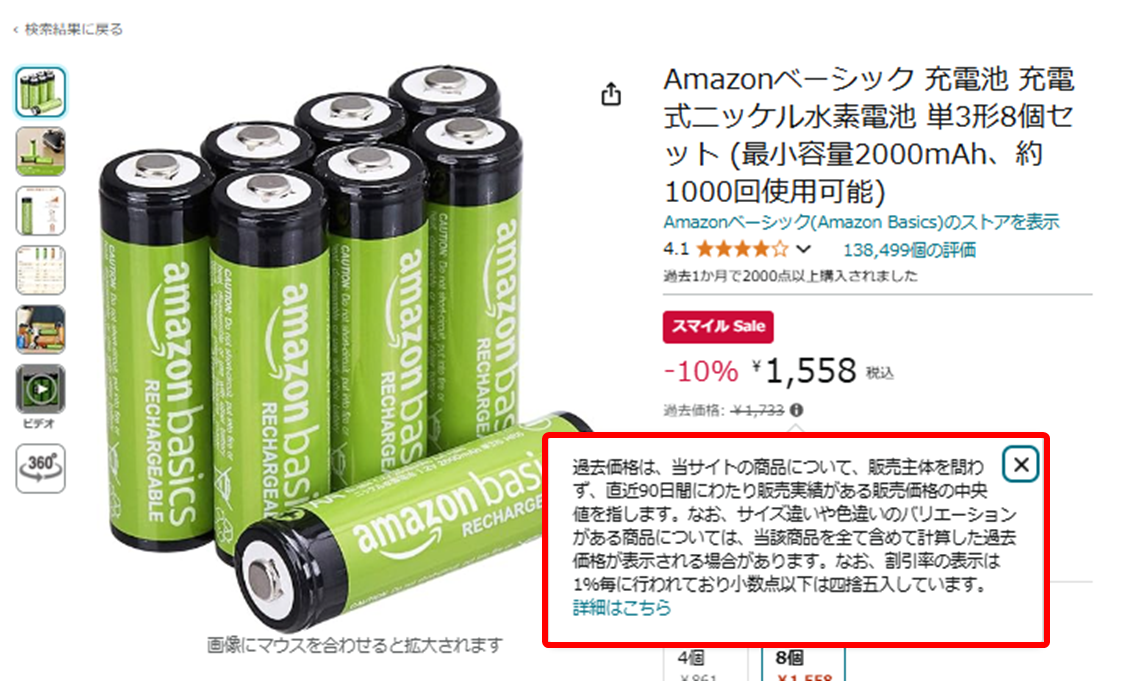Select the fifth lifestyle photo thumbnail

41,330
